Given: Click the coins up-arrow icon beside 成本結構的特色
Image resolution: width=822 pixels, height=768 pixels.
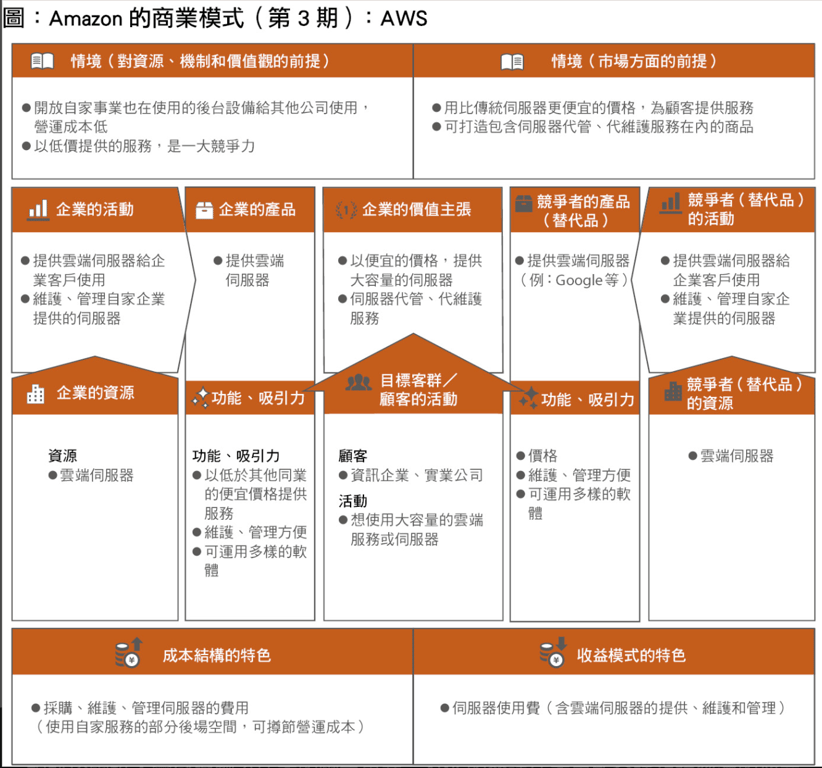Looking at the screenshot, I should tap(129, 653).
